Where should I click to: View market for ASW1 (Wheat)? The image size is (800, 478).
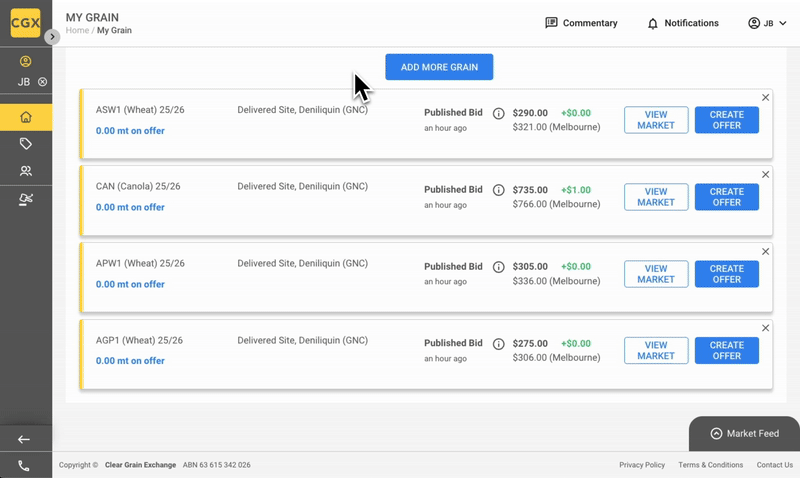click(656, 120)
